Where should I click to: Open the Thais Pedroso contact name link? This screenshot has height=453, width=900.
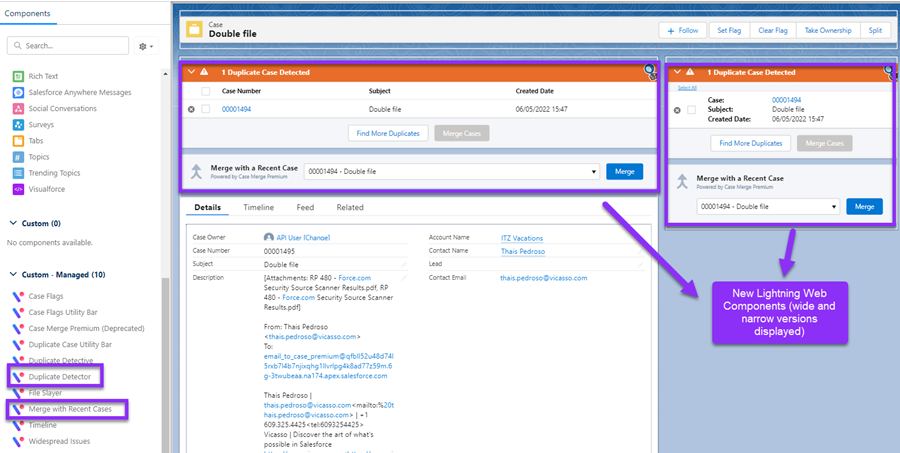pyautogui.click(x=523, y=251)
